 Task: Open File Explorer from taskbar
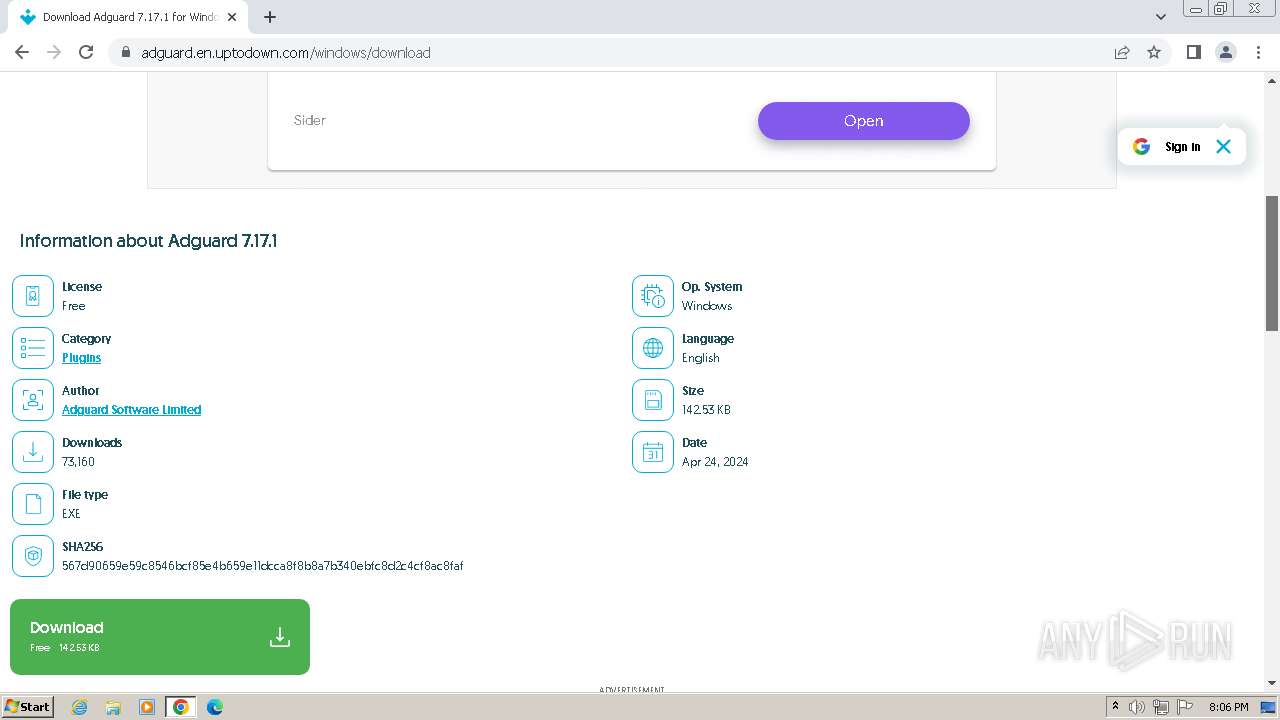(x=113, y=707)
